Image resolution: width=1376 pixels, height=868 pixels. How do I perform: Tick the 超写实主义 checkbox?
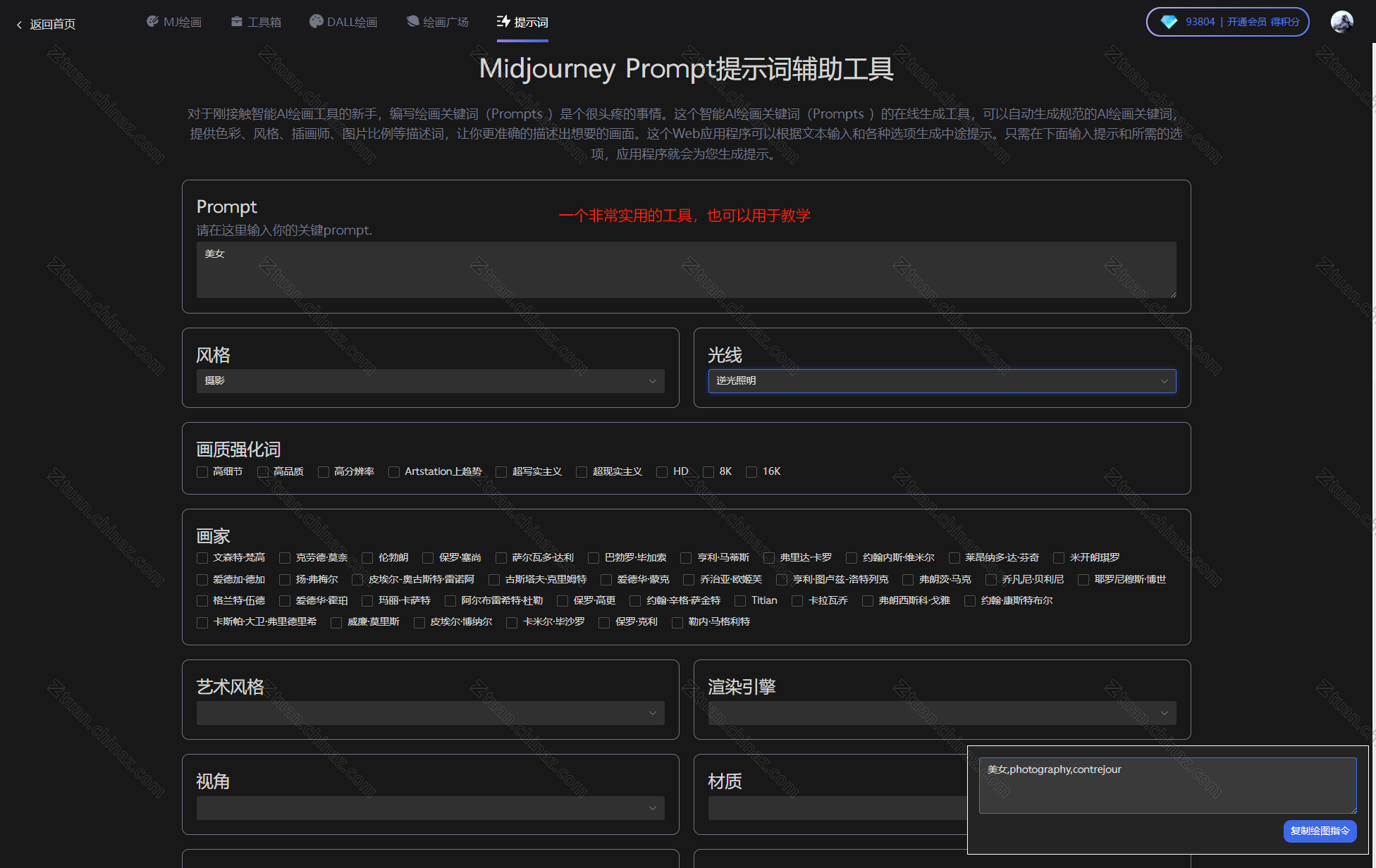(x=501, y=472)
